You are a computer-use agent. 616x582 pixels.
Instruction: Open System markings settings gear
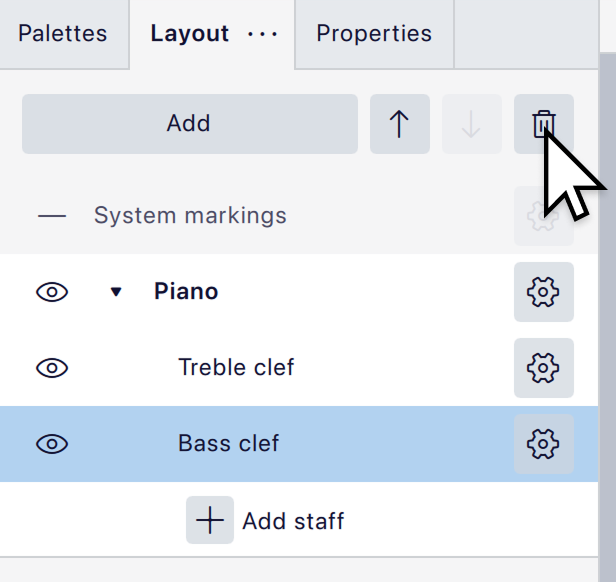click(543, 216)
